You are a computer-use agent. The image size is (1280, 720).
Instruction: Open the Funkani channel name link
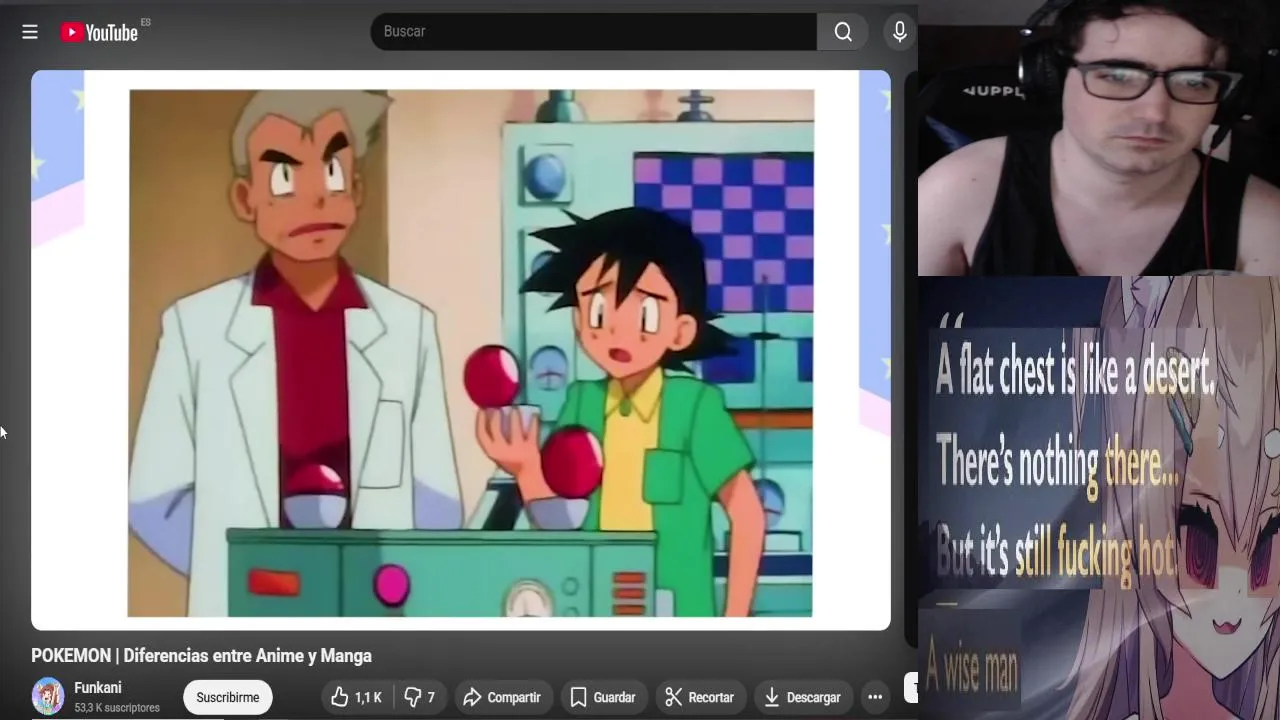pos(98,688)
